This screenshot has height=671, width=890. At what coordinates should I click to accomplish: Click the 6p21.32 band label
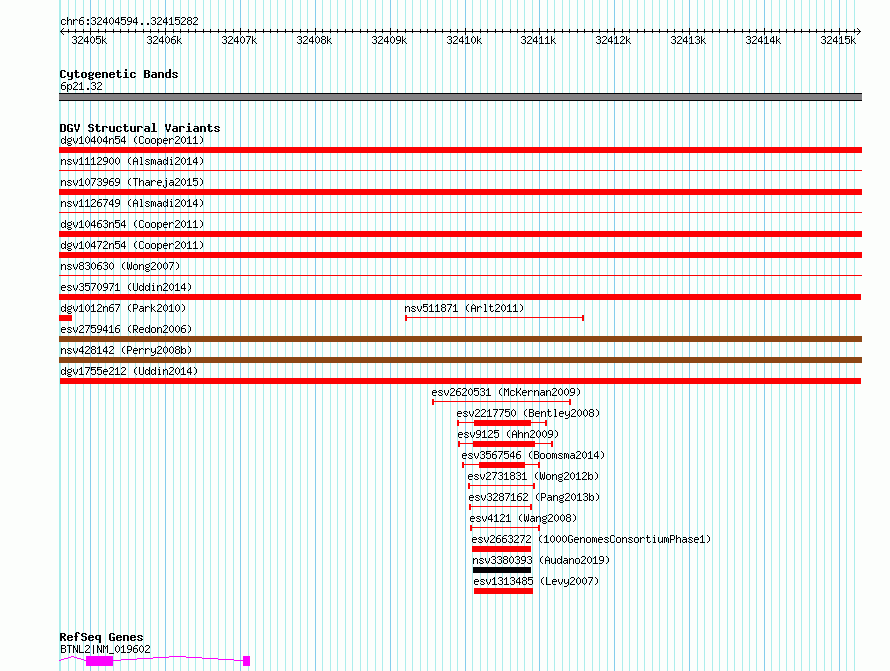pos(81,86)
